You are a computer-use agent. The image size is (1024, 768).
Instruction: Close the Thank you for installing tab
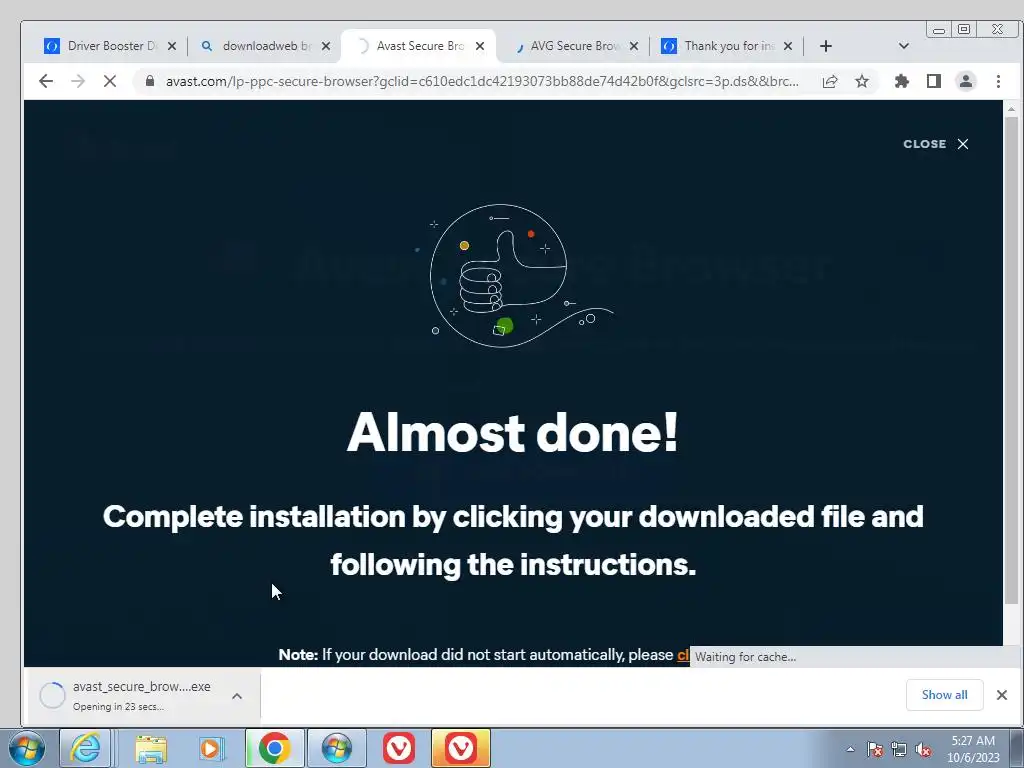788,46
